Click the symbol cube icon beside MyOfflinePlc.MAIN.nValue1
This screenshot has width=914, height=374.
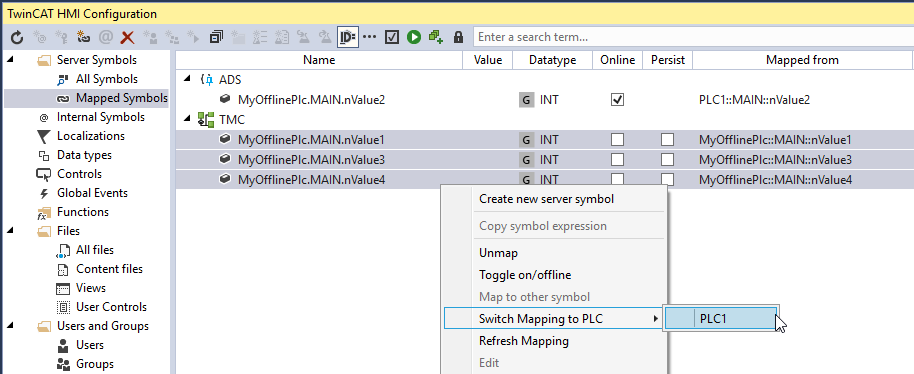(x=225, y=140)
